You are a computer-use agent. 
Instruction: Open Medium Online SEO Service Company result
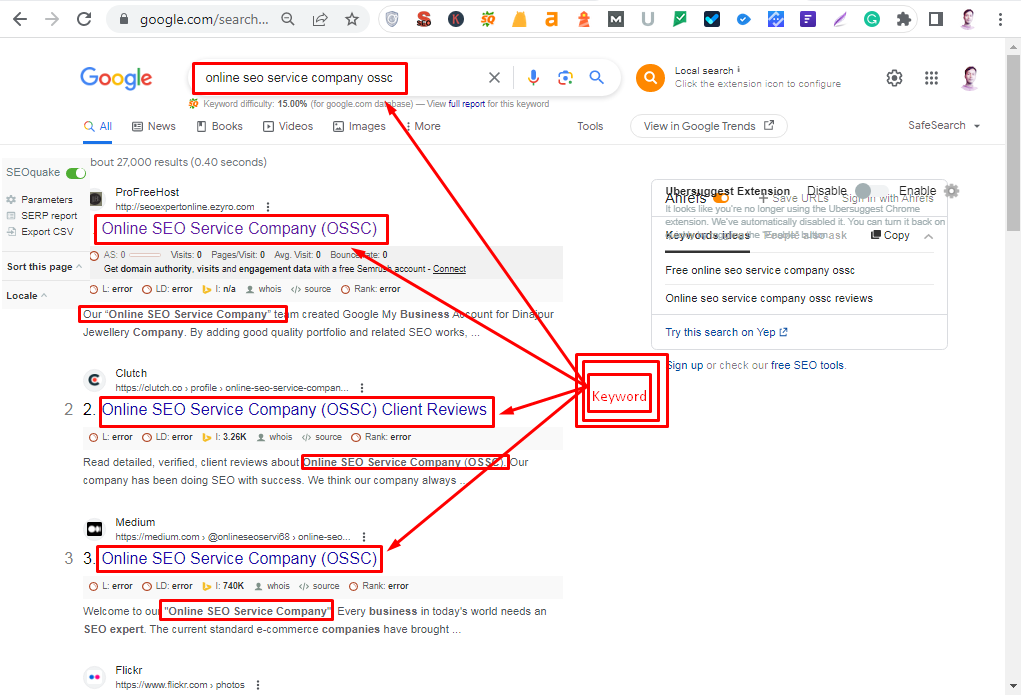pyautogui.click(x=240, y=559)
